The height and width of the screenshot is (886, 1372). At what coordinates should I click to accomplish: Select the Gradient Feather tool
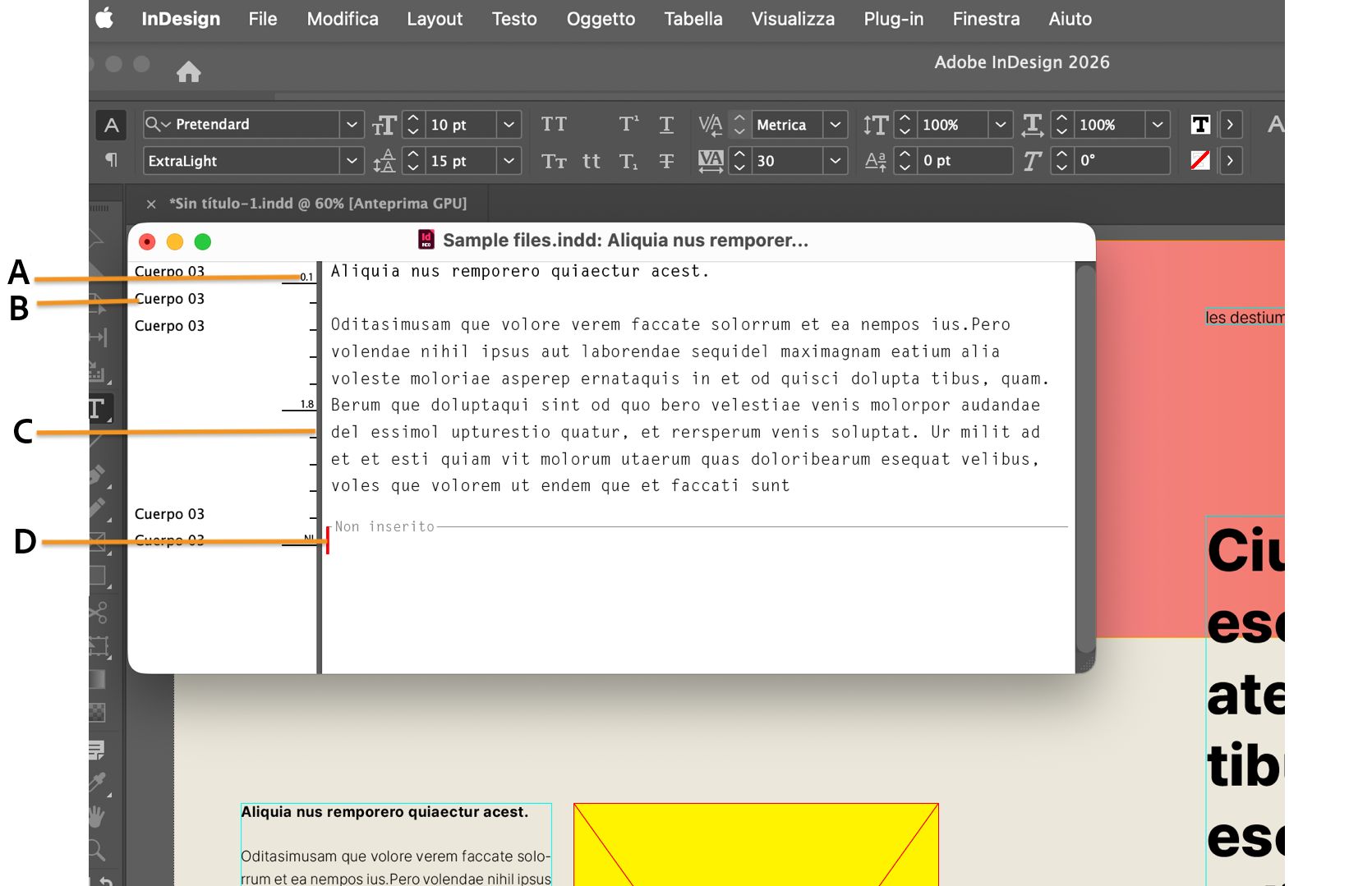point(97,712)
